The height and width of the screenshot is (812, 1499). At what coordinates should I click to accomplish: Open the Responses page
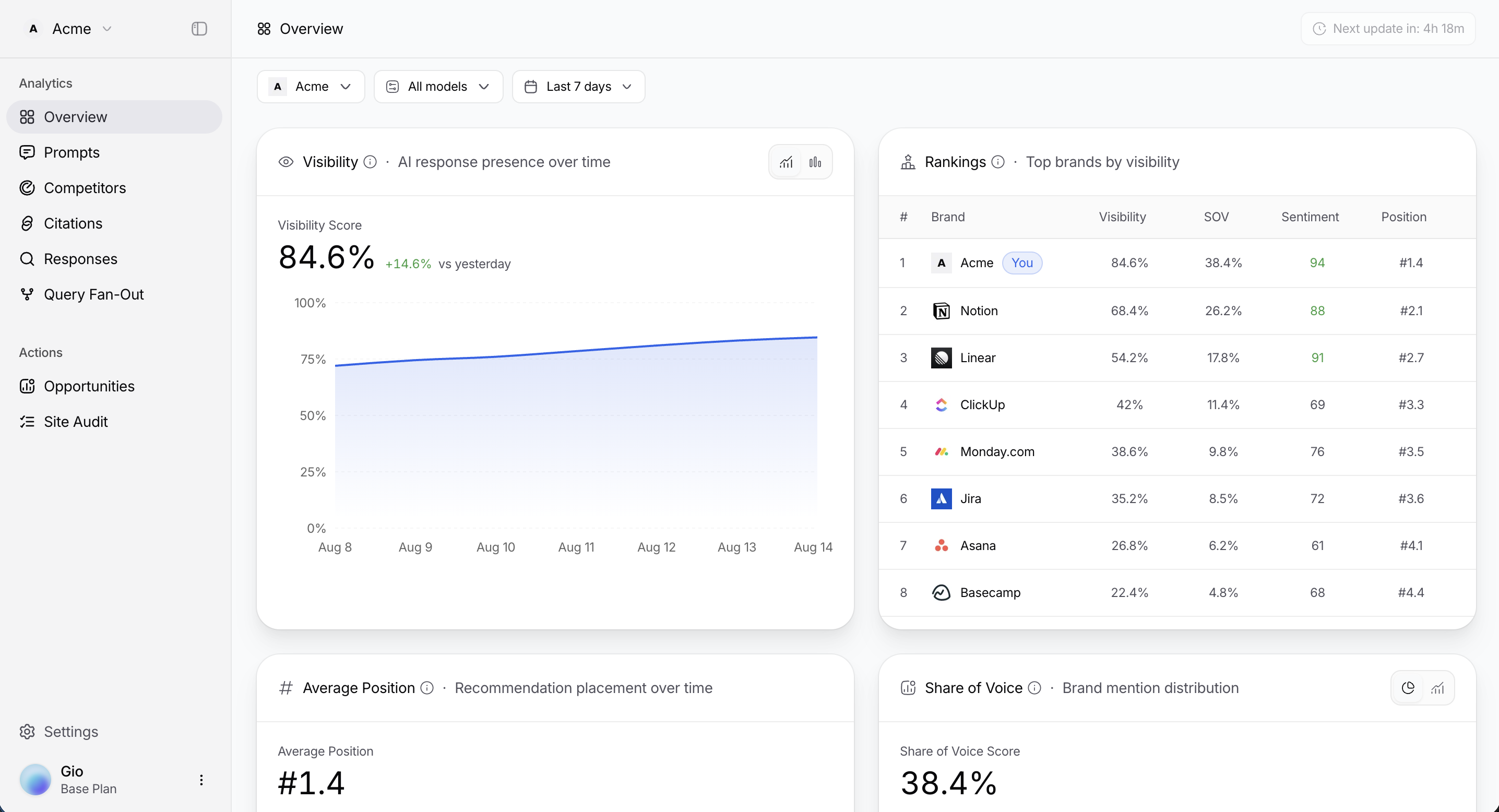[x=114, y=259]
